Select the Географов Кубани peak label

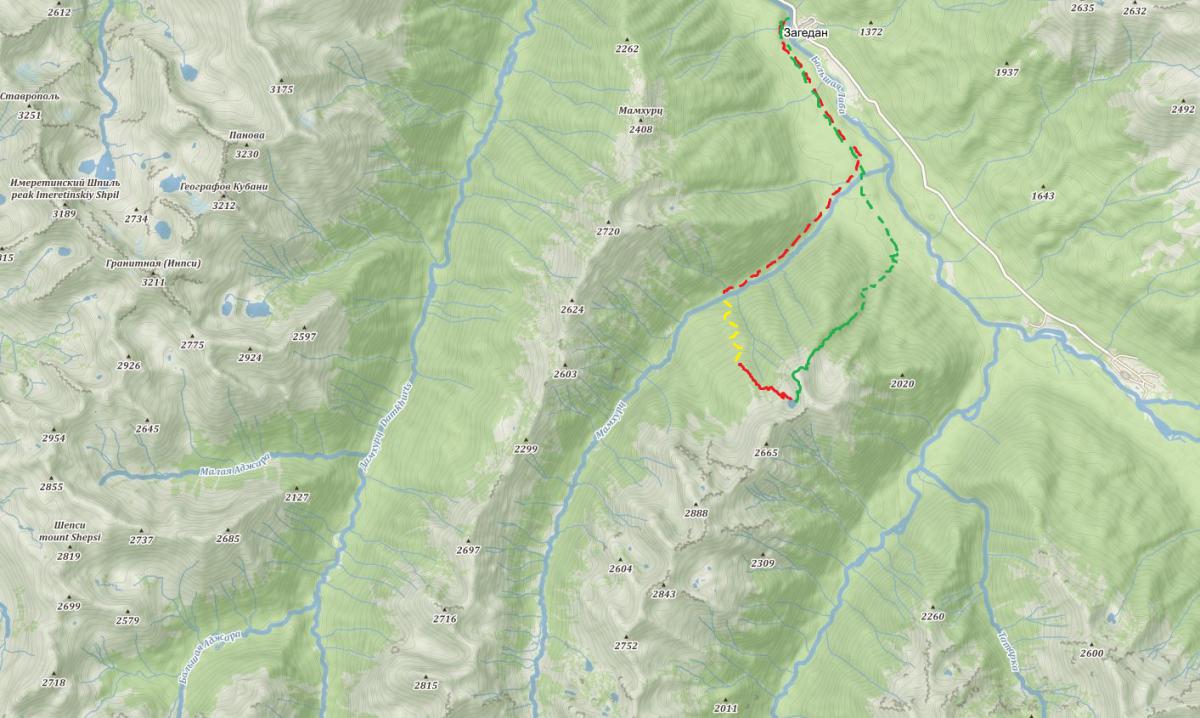tap(224, 186)
